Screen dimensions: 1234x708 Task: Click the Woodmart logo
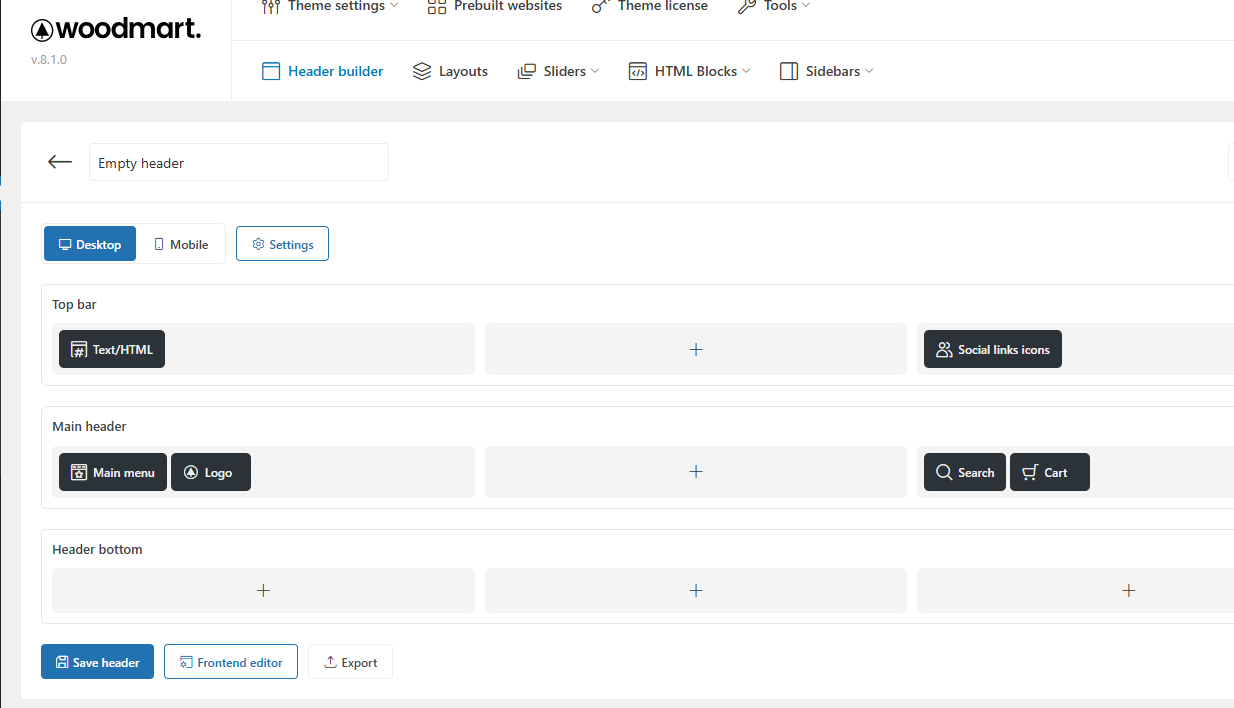point(116,30)
